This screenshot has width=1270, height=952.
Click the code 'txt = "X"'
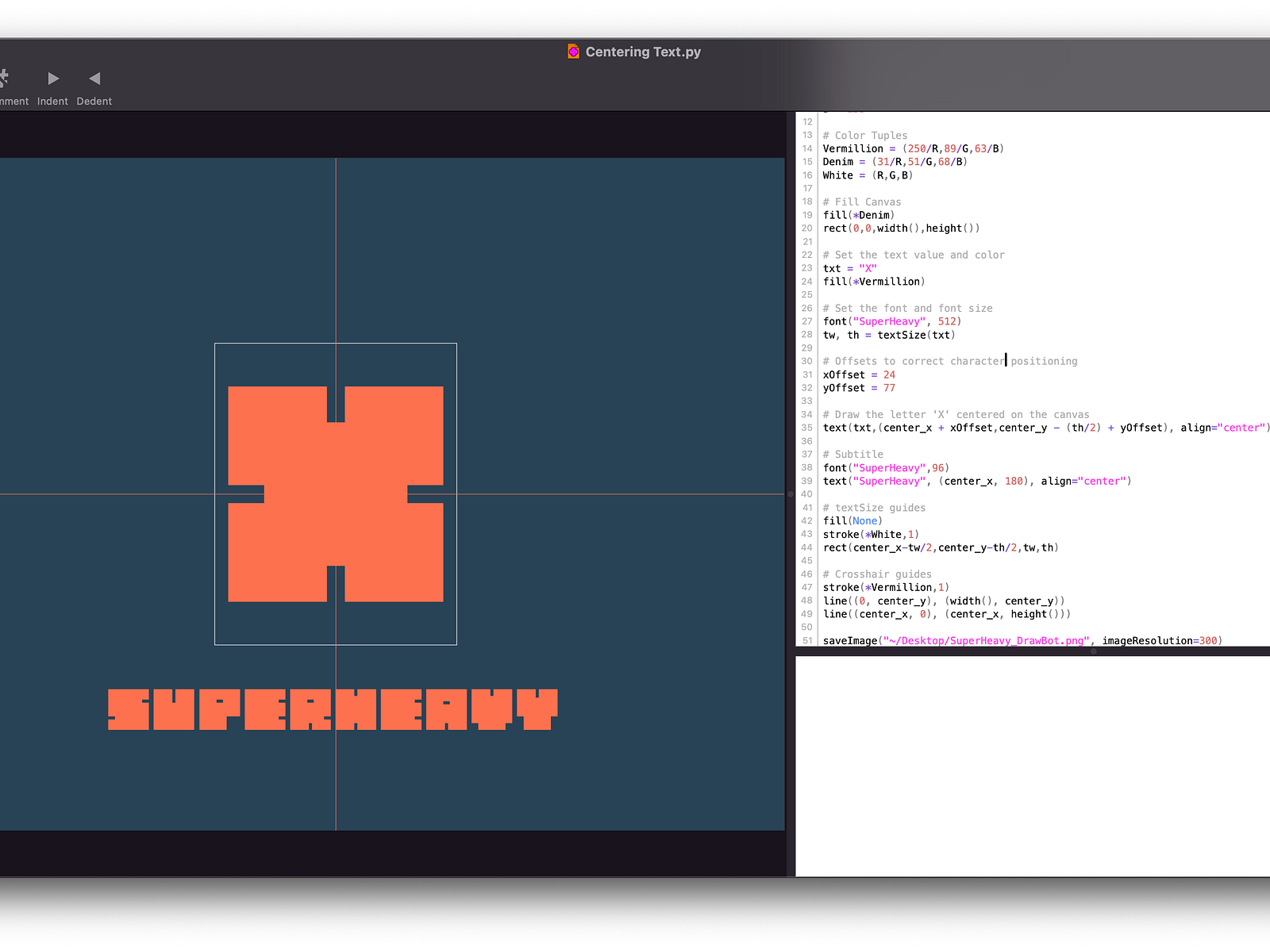click(x=849, y=268)
